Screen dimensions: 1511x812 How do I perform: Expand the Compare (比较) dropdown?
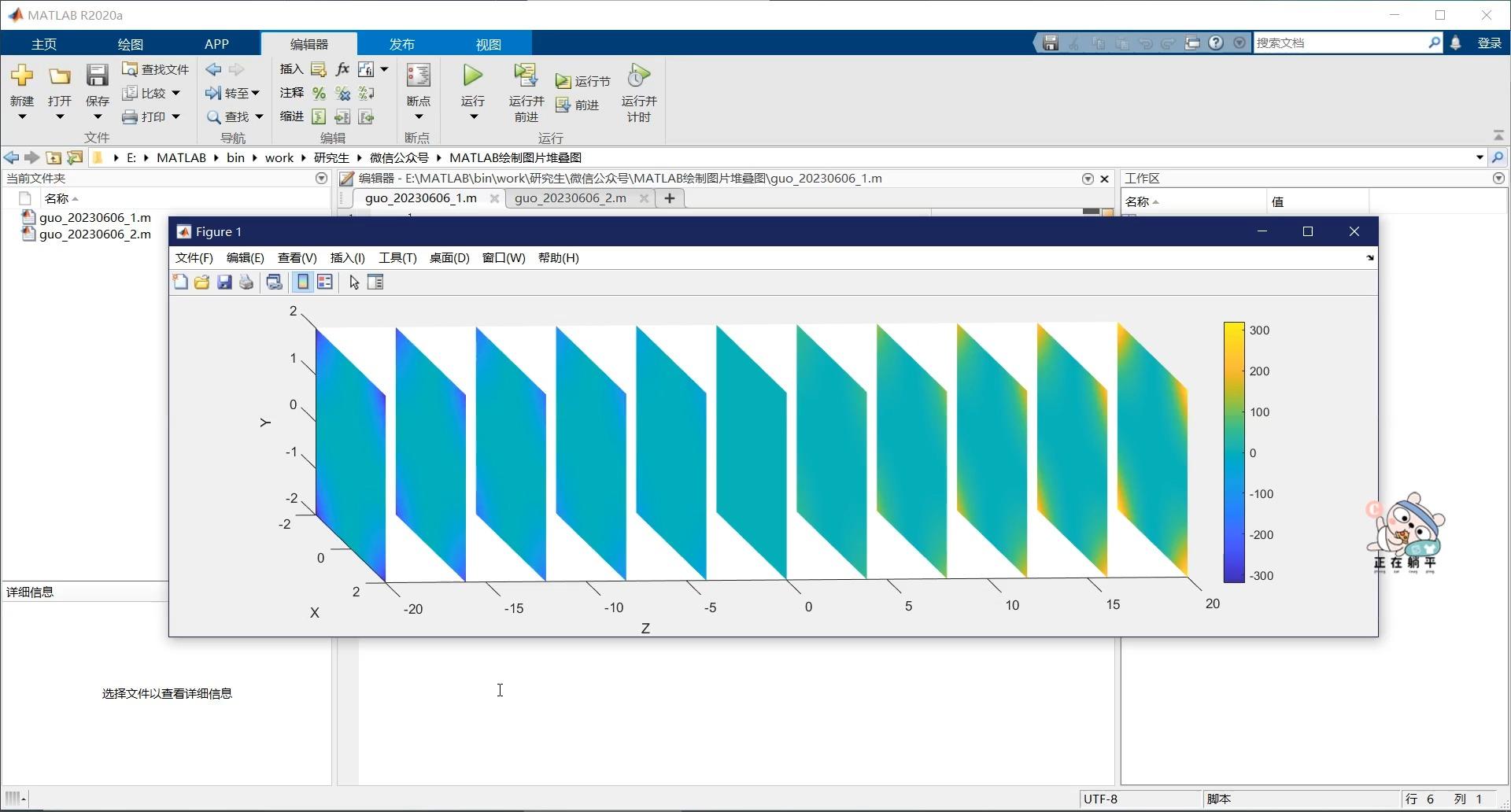tap(176, 94)
